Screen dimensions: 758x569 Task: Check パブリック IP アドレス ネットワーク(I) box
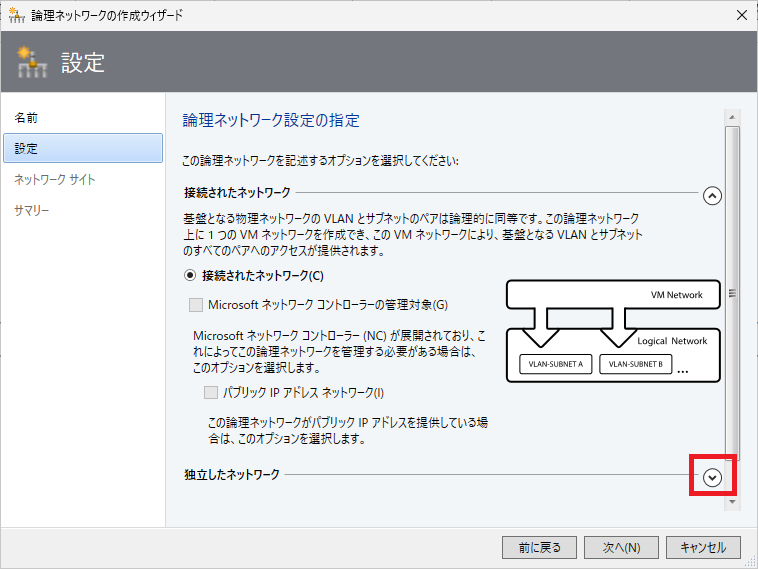tap(211, 392)
